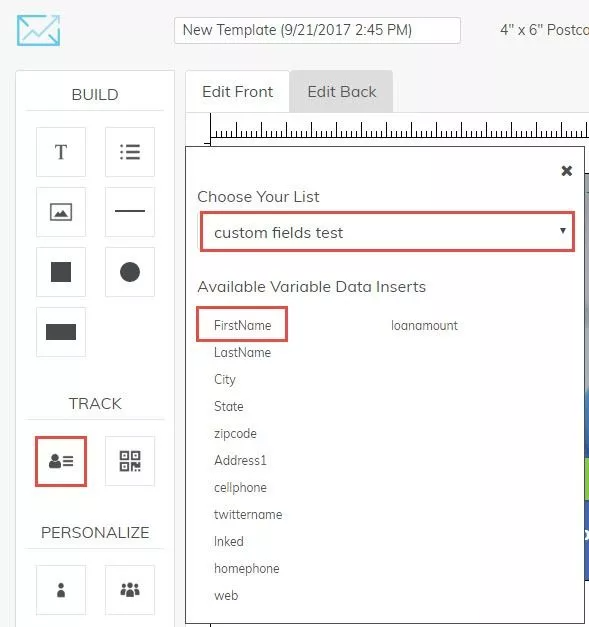Close the variable data popup
Viewport: 589px width, 627px height.
(x=566, y=171)
